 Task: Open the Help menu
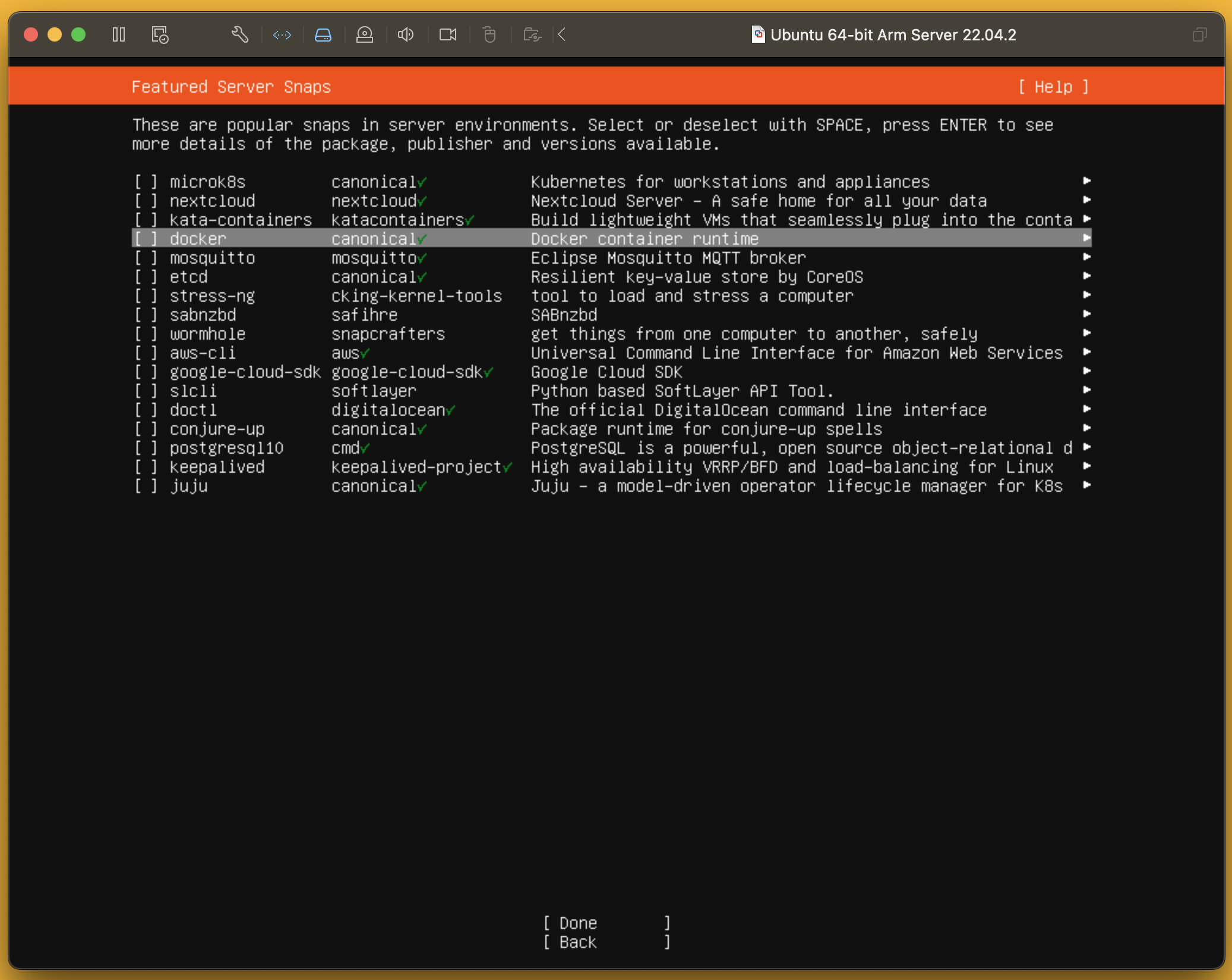coord(1053,87)
